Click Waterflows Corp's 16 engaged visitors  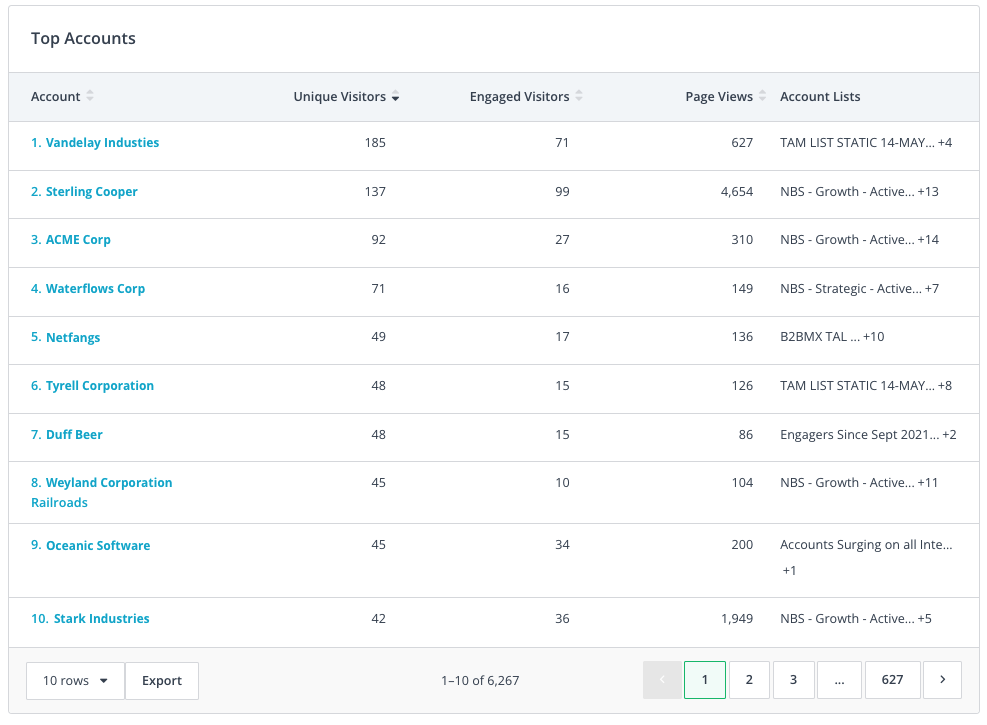(562, 289)
